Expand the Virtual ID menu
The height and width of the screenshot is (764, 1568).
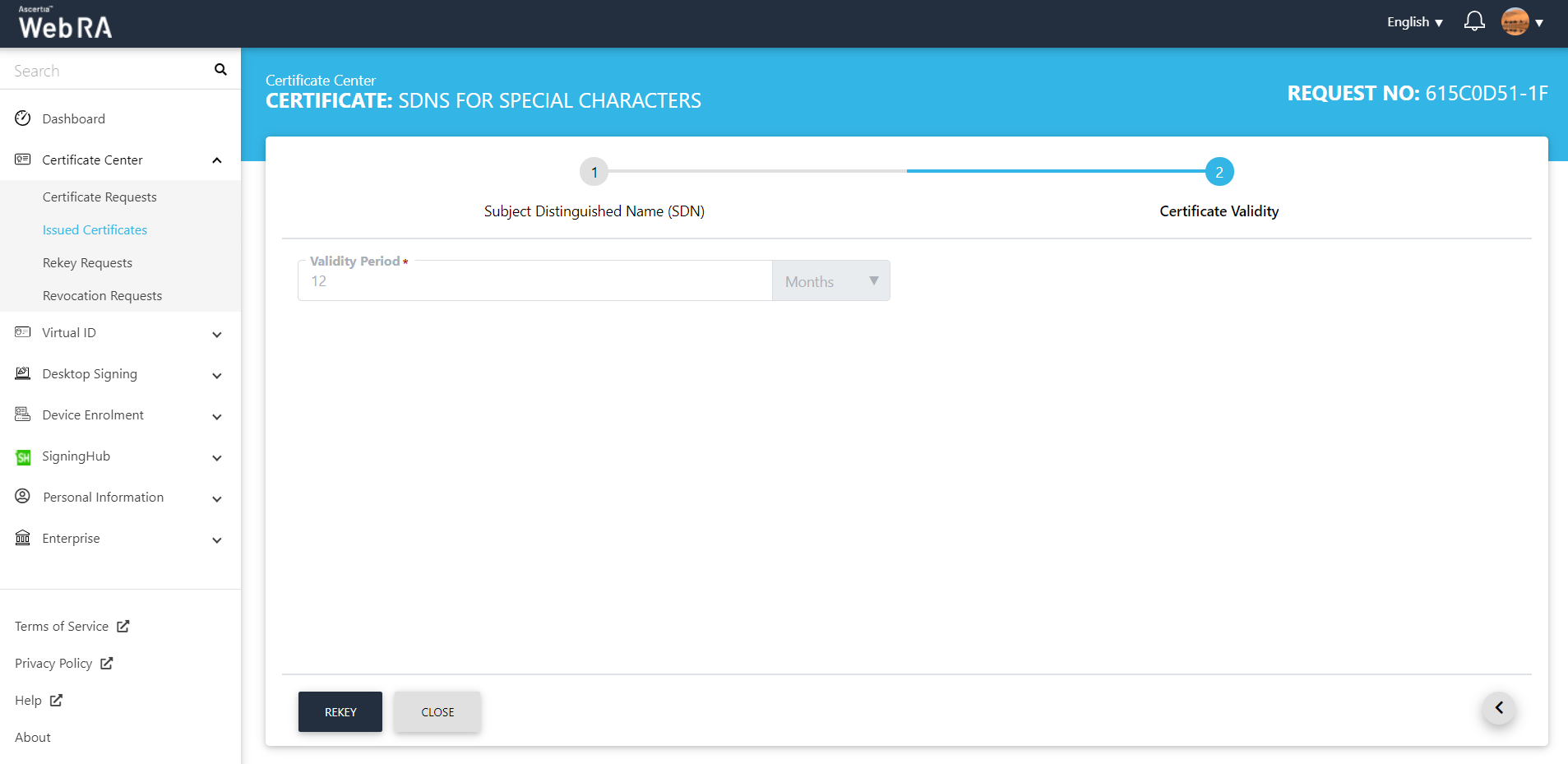point(217,334)
